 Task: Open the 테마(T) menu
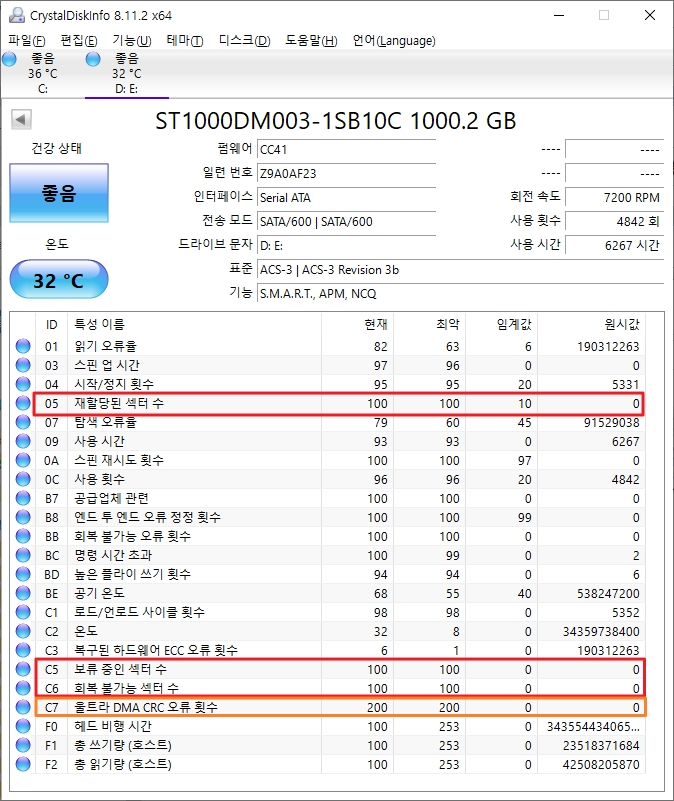[x=184, y=40]
